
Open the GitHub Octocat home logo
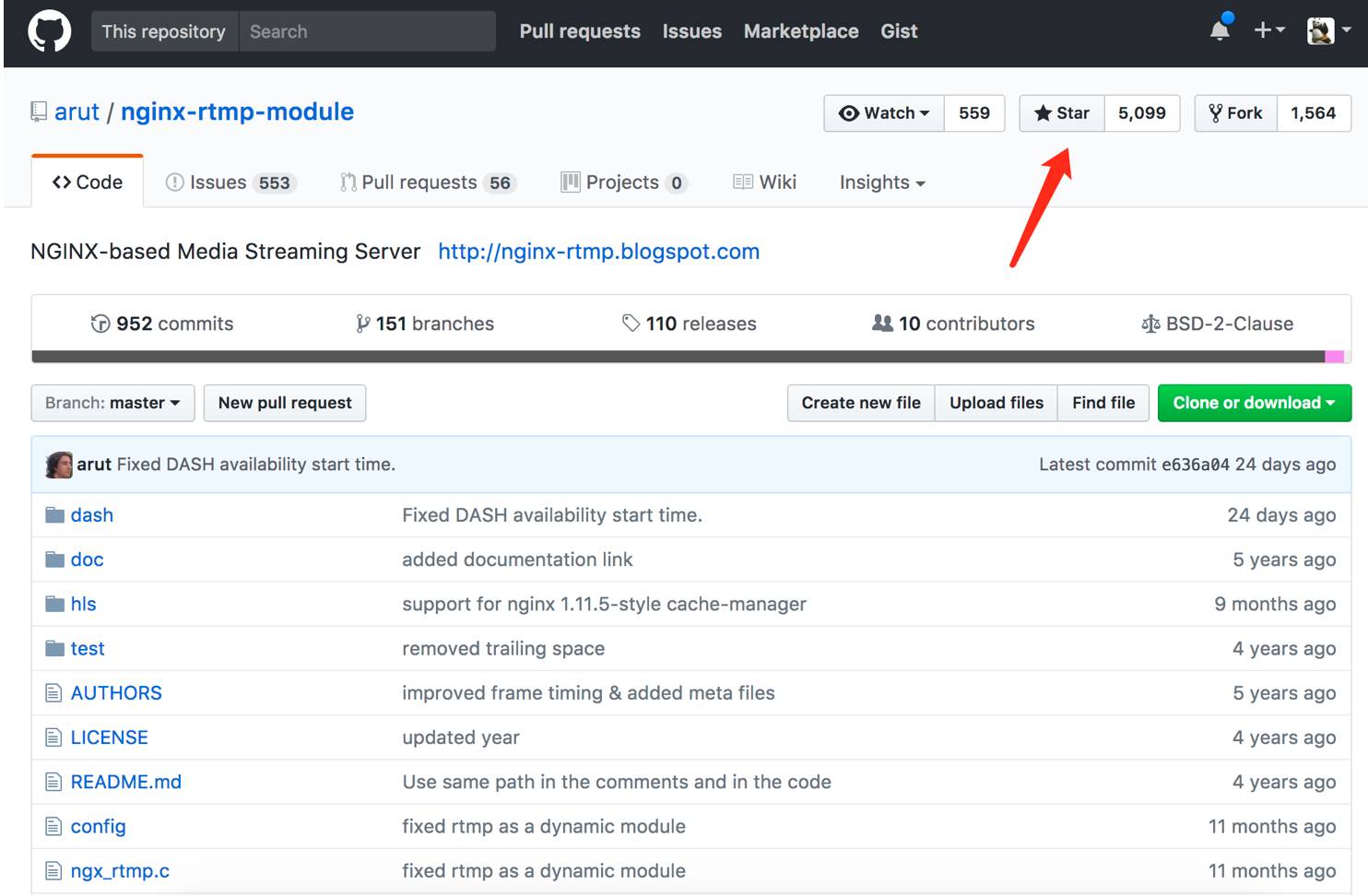[50, 31]
